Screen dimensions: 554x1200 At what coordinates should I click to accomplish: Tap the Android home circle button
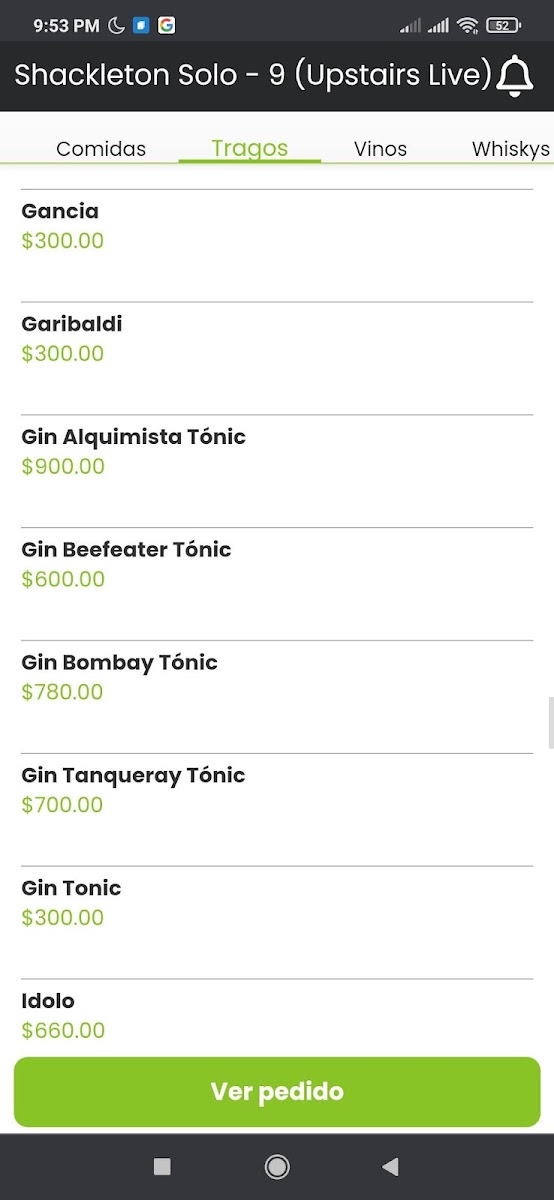click(x=277, y=1166)
